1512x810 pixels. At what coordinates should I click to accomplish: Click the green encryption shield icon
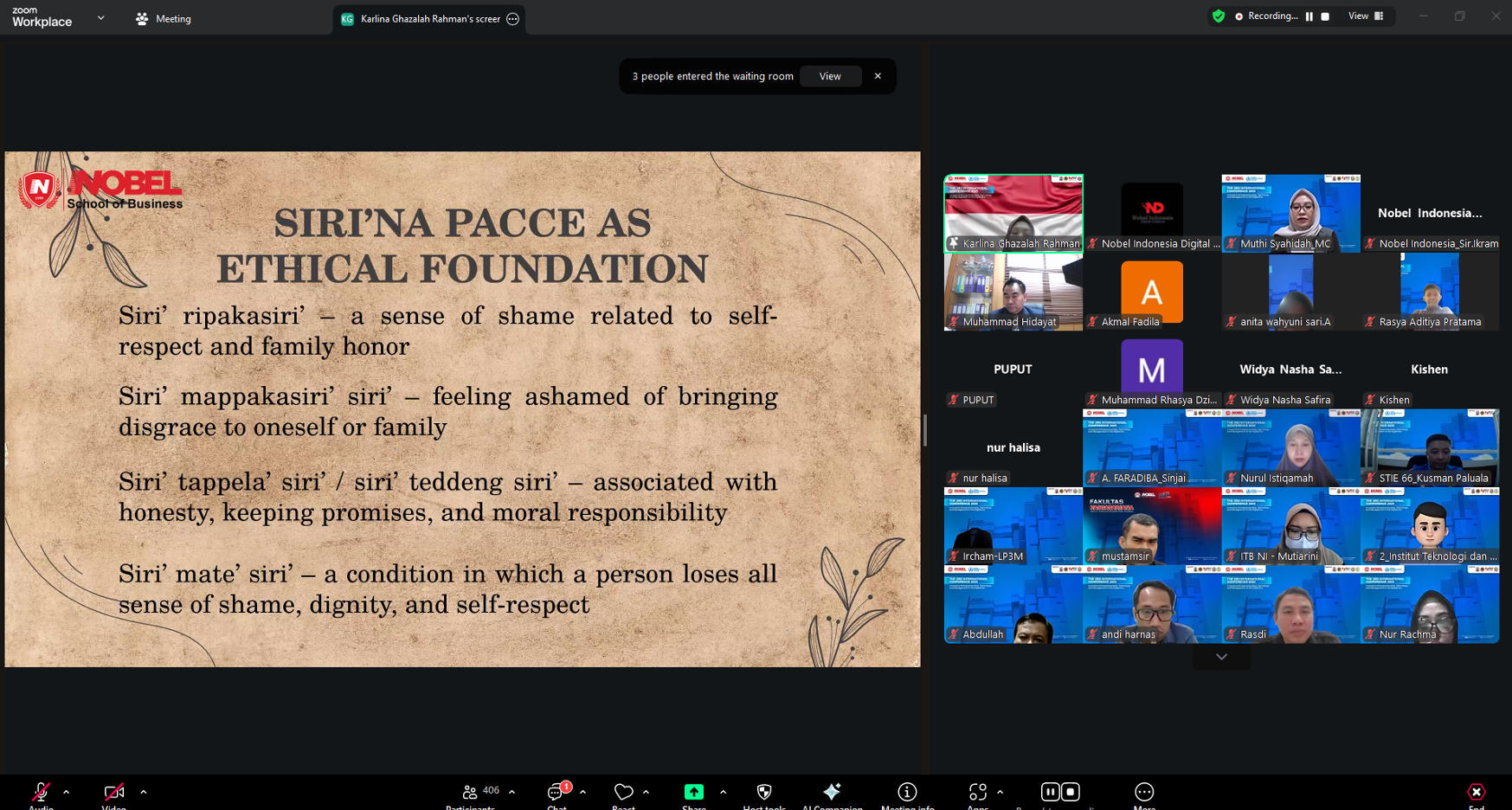1219,16
